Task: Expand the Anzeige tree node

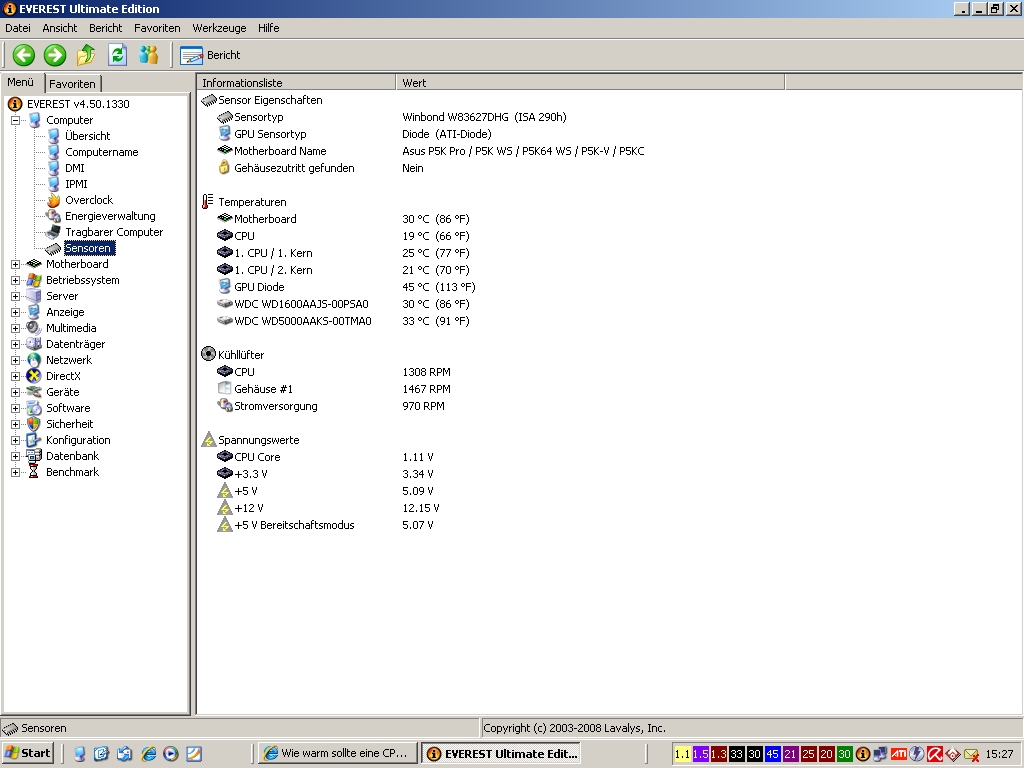Action: 15,312
